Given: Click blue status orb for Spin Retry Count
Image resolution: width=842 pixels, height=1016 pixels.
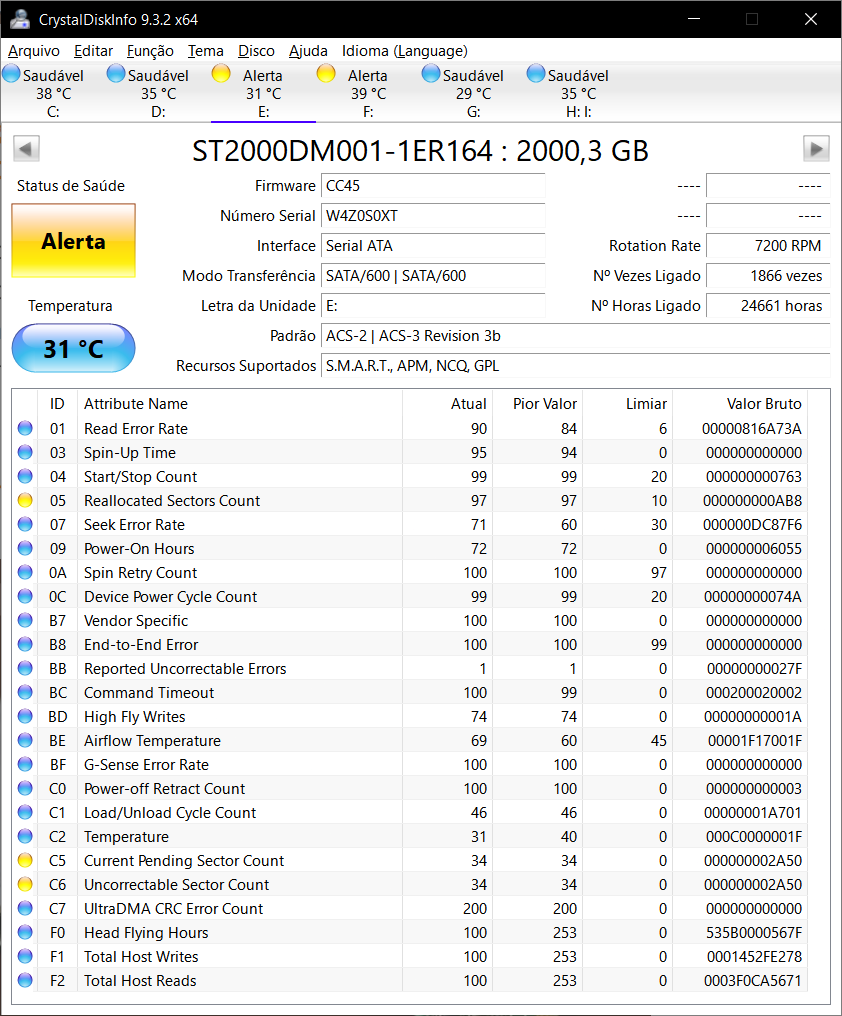Looking at the screenshot, I should tap(25, 573).
